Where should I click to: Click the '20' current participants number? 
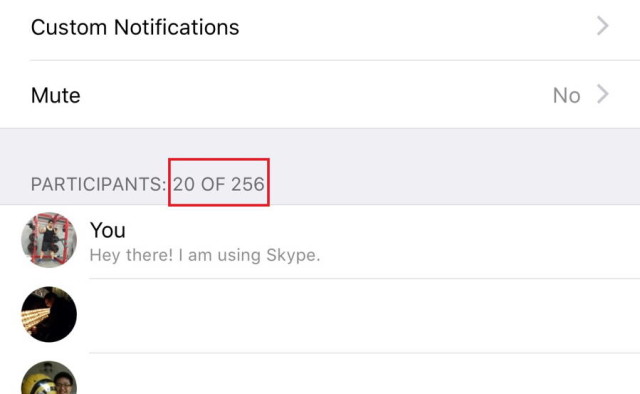click(184, 184)
